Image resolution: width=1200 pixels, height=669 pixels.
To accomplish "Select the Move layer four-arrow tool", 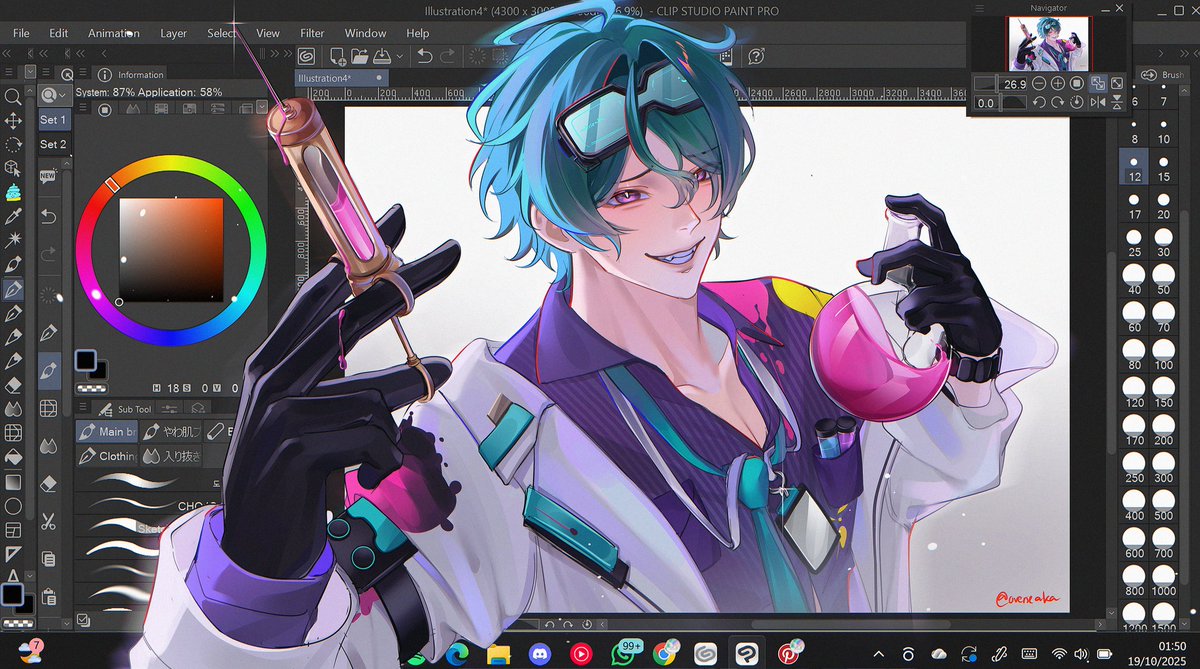I will [13, 121].
